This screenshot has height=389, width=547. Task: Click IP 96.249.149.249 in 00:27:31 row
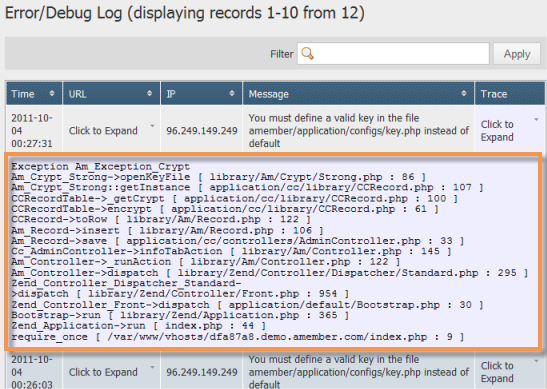[202, 131]
